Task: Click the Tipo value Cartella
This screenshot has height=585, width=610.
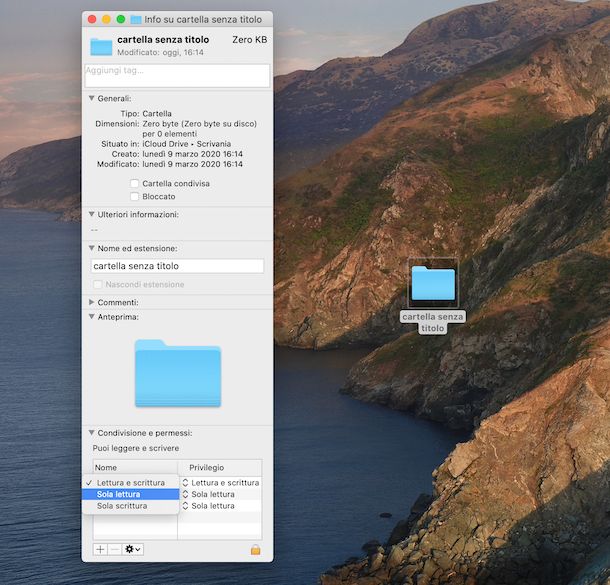Action: pos(157,114)
